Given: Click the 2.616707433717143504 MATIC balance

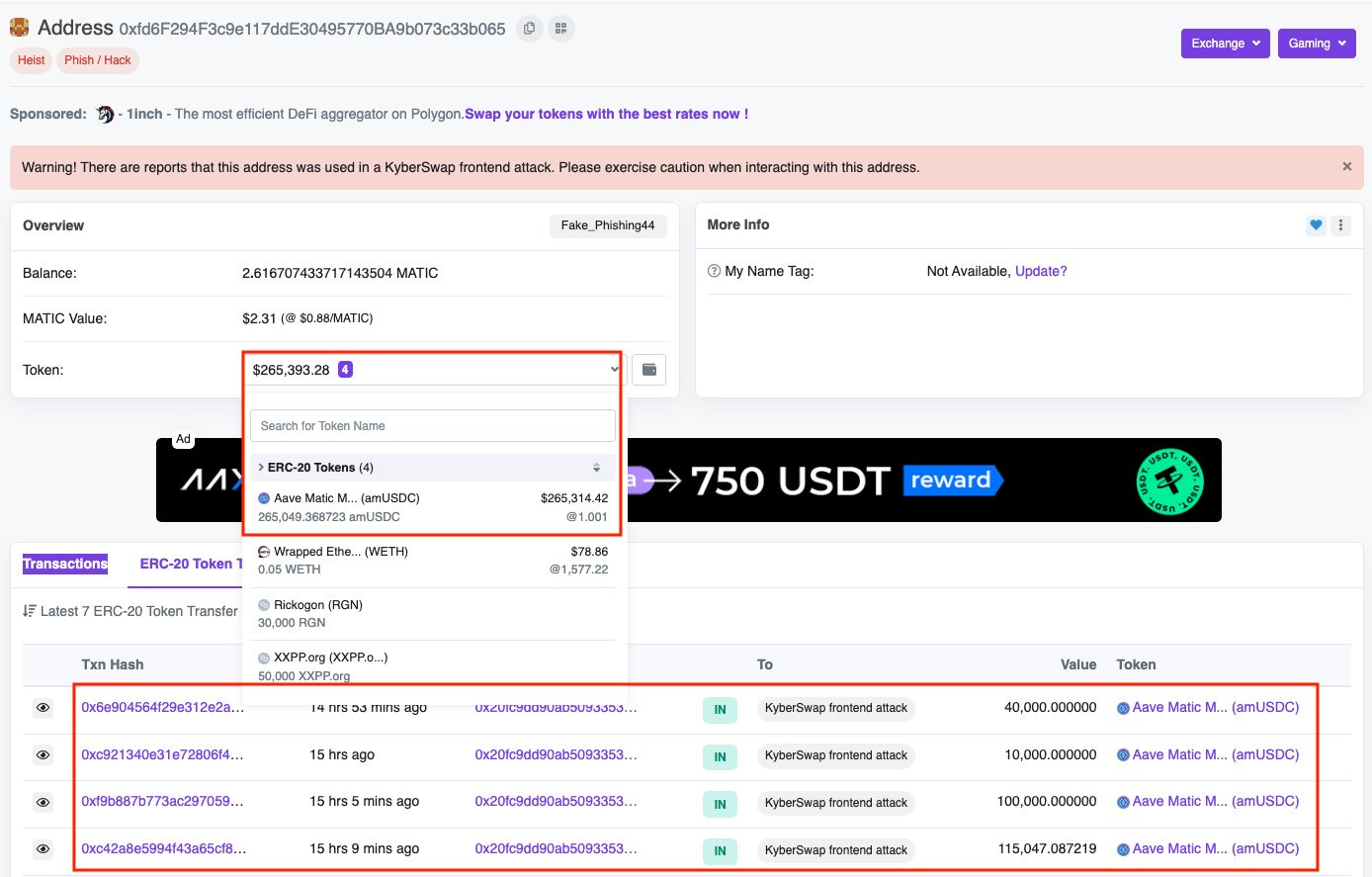Looking at the screenshot, I should coord(340,273).
